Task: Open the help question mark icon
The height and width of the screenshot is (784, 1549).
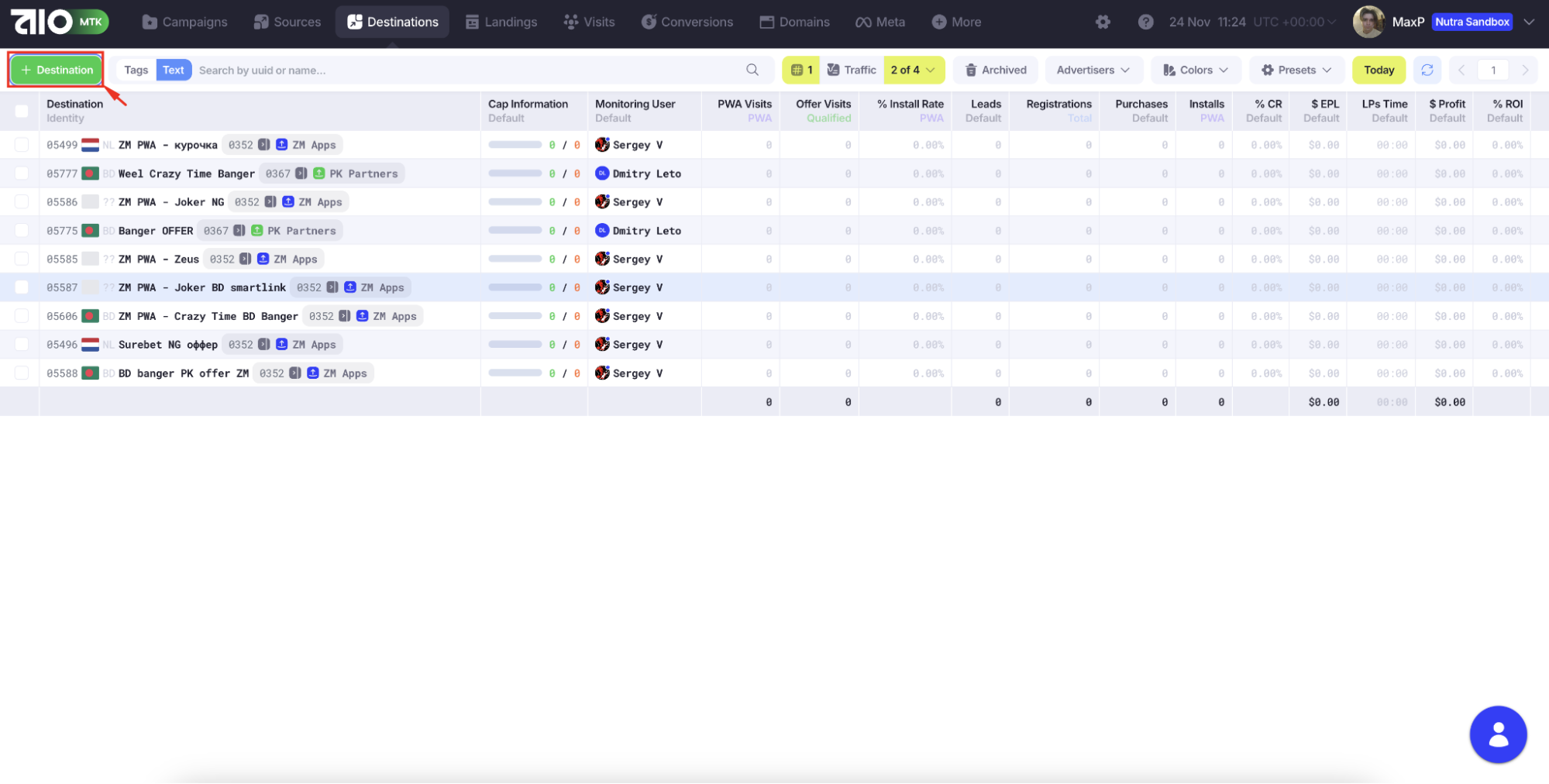Action: point(1145,22)
